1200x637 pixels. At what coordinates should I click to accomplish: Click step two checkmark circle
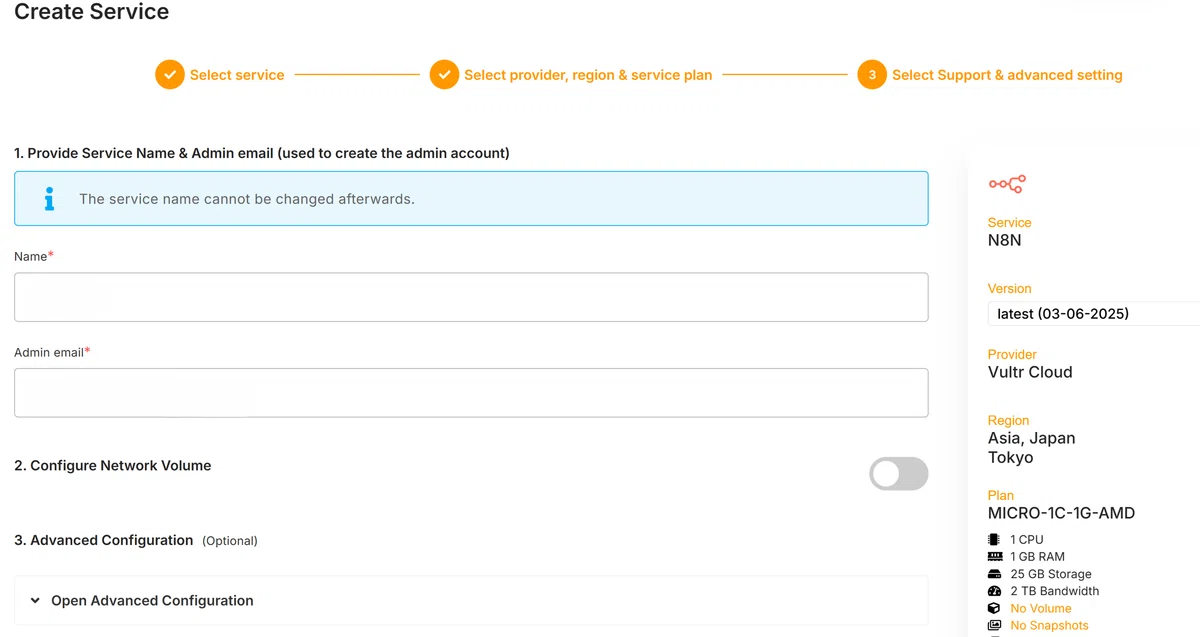444,75
